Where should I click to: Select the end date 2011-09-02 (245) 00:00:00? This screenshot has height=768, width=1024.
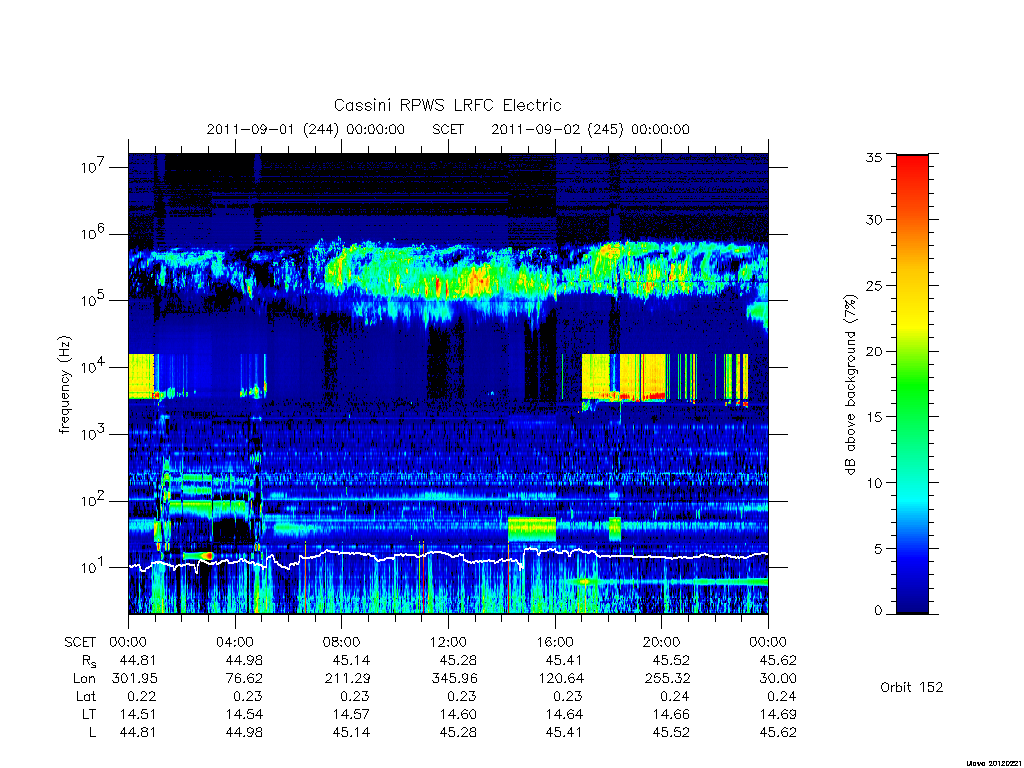point(590,129)
